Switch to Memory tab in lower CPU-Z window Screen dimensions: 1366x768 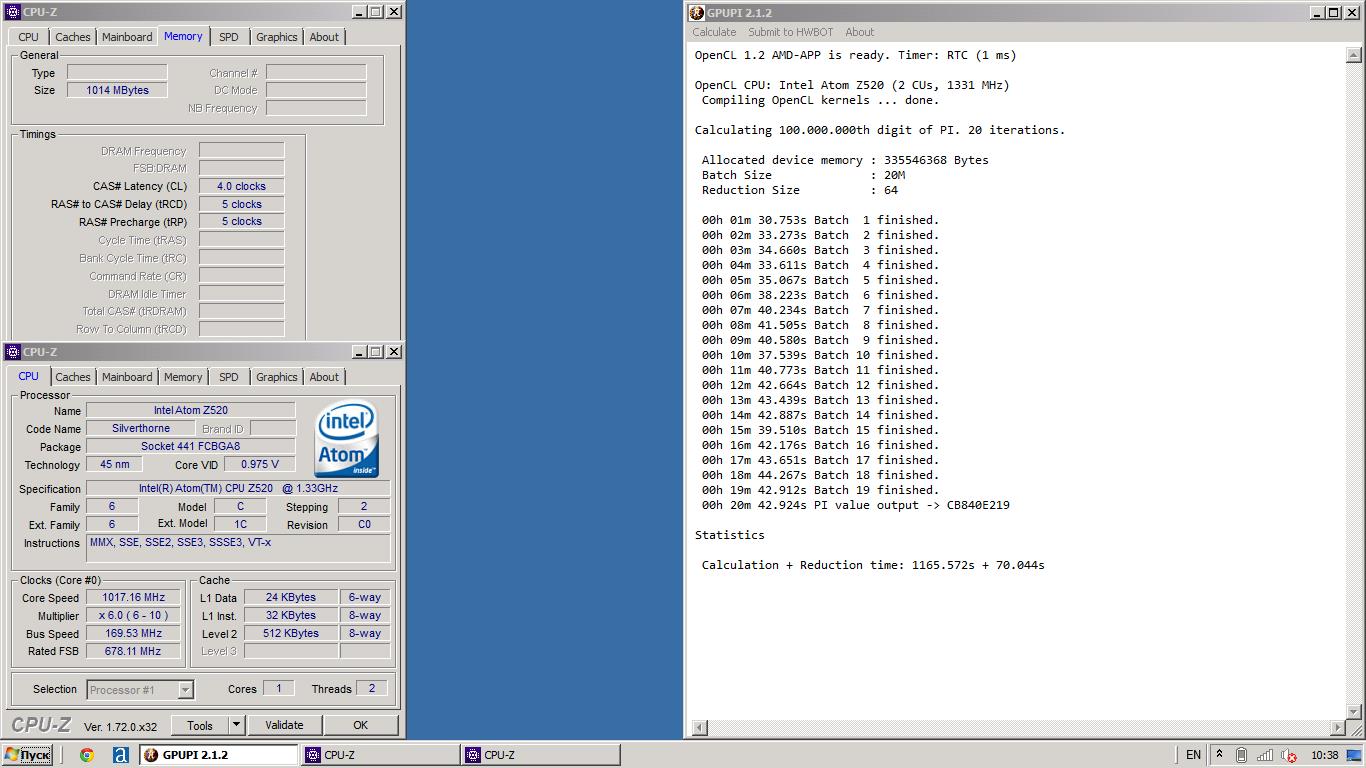[x=183, y=377]
